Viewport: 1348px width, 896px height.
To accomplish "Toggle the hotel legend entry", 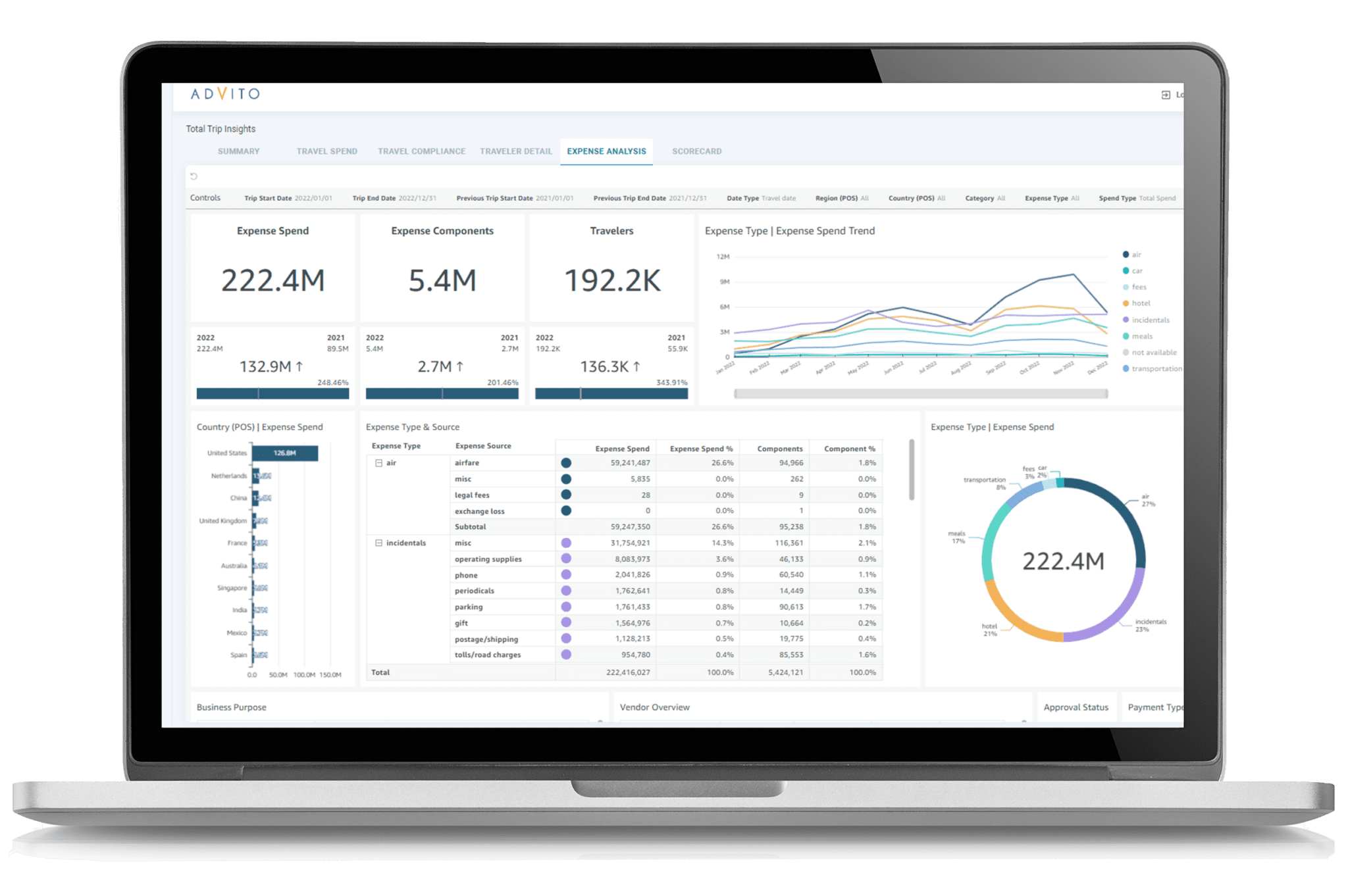I will [x=1136, y=303].
